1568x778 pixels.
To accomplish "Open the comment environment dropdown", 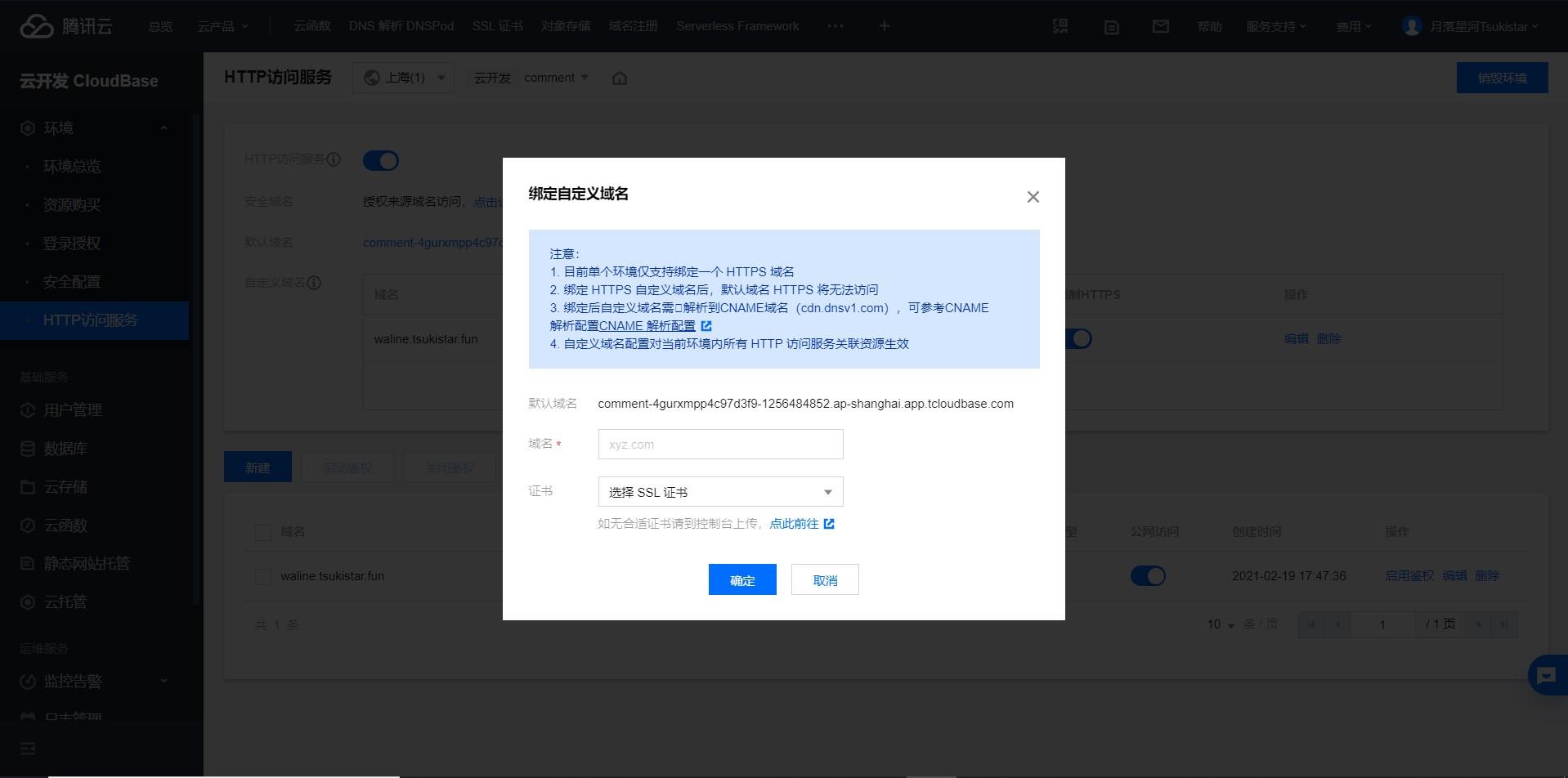I will coord(556,78).
